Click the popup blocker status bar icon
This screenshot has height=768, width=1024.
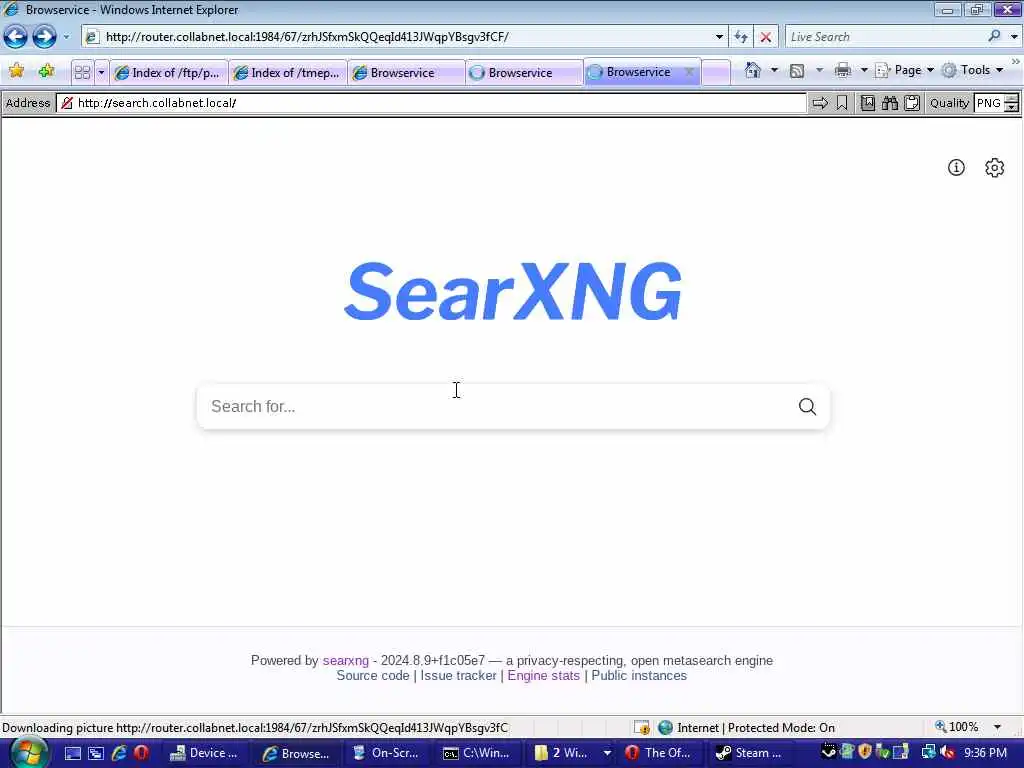pos(641,728)
